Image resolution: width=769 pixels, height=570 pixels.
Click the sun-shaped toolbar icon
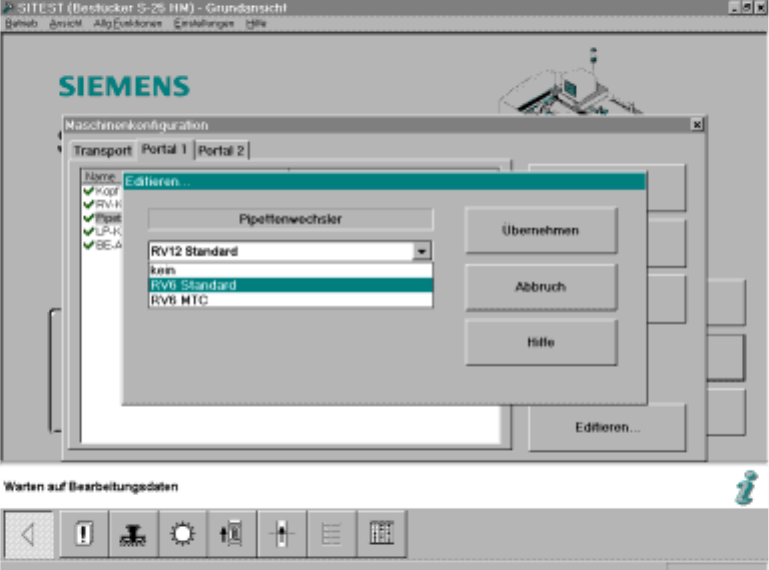pyautogui.click(x=182, y=534)
